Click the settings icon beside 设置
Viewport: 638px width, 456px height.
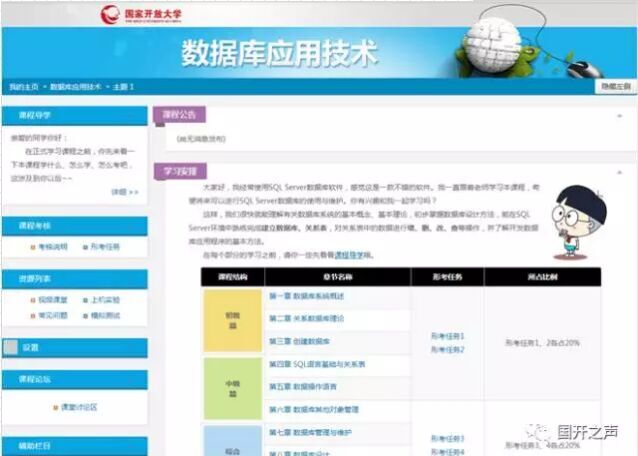pyautogui.click(x=11, y=348)
